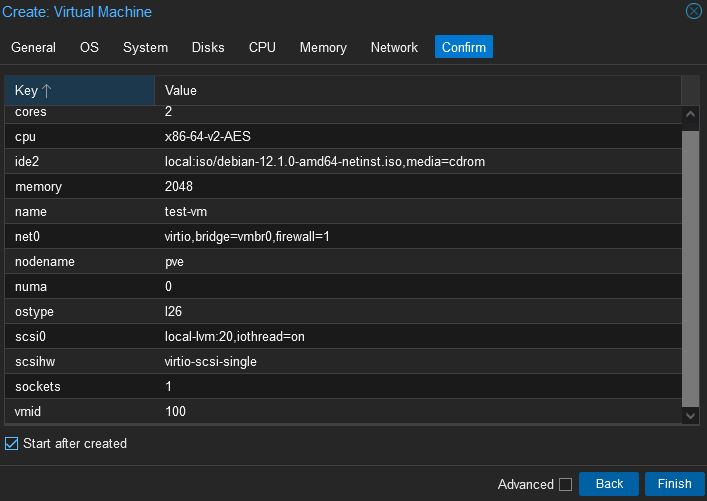Open the OS tab

(89, 47)
